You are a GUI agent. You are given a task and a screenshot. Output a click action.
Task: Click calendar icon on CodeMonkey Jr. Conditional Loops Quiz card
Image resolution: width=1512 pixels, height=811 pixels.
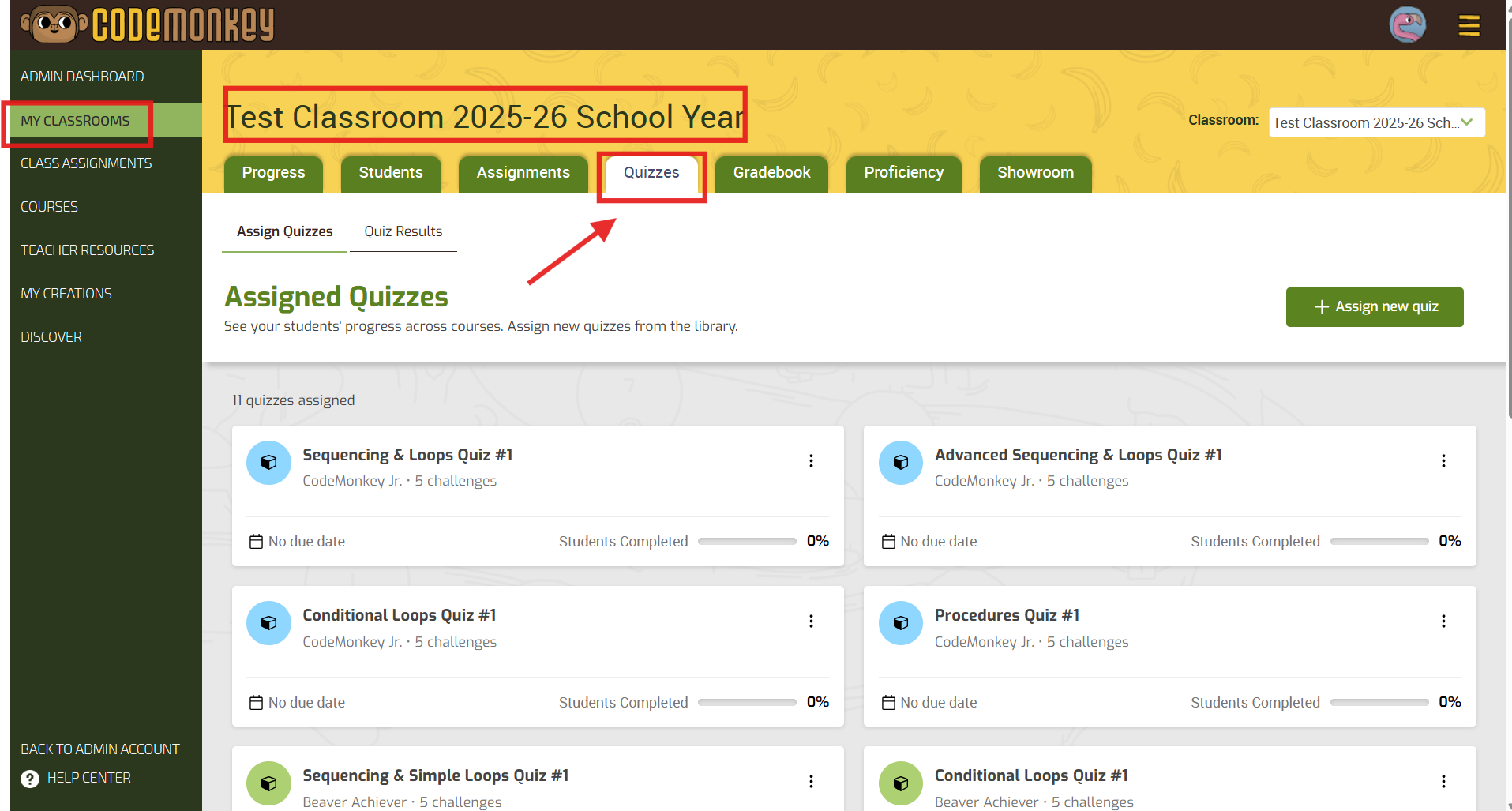pyautogui.click(x=256, y=703)
